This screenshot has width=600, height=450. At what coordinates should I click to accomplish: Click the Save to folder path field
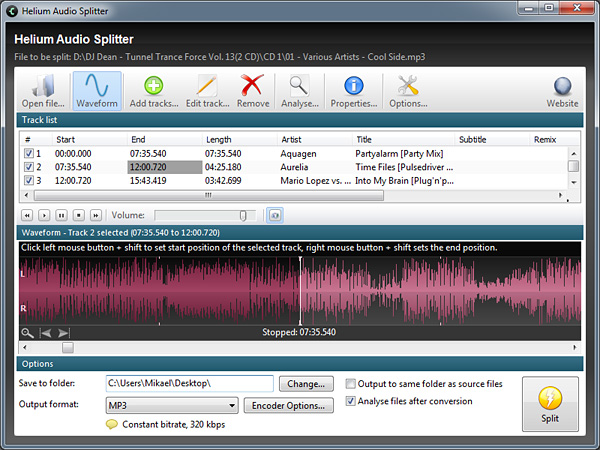point(189,383)
